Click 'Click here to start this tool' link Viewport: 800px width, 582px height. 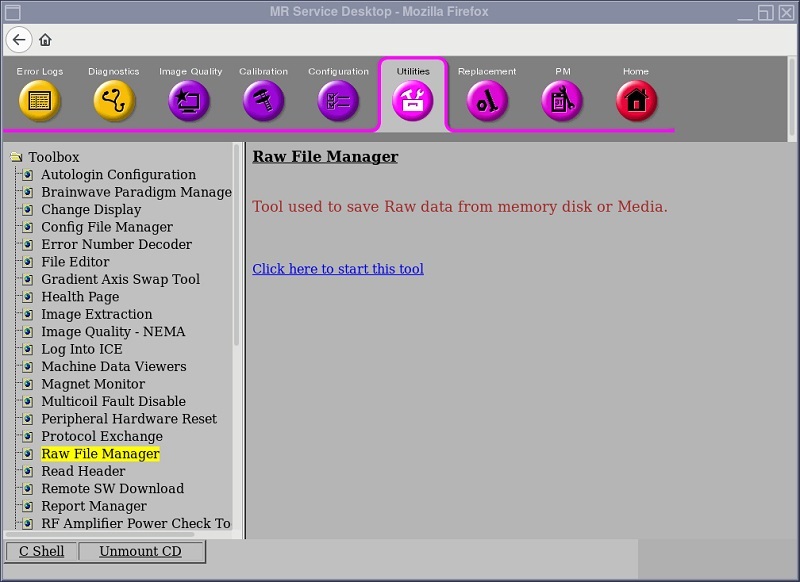338,269
